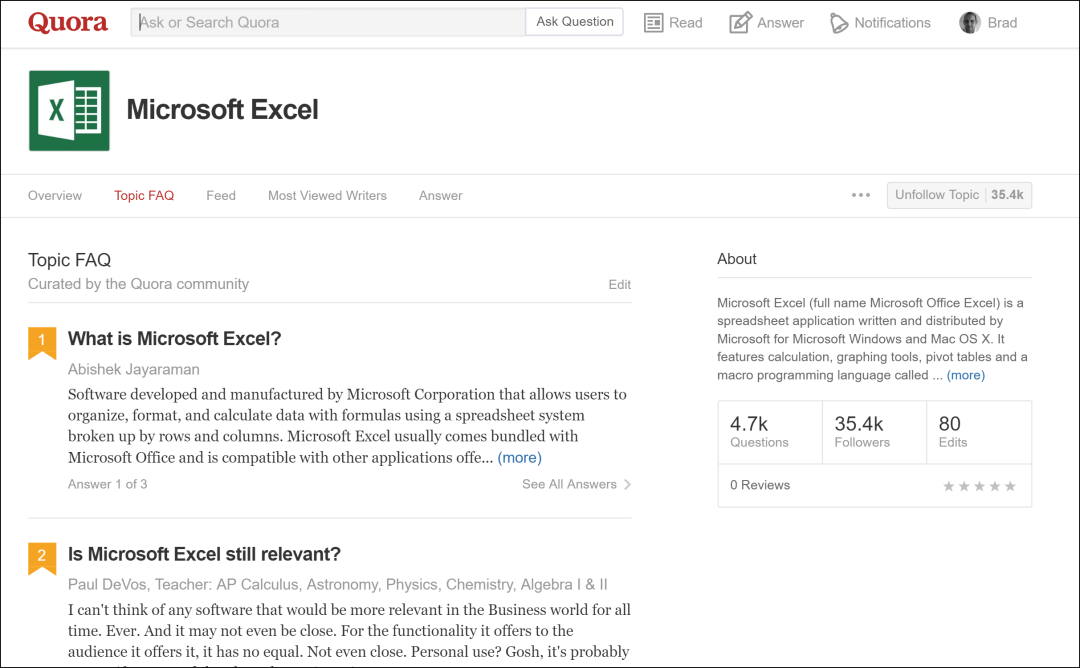Open the Feed tab
Viewport: 1080px width, 668px height.
(221, 196)
